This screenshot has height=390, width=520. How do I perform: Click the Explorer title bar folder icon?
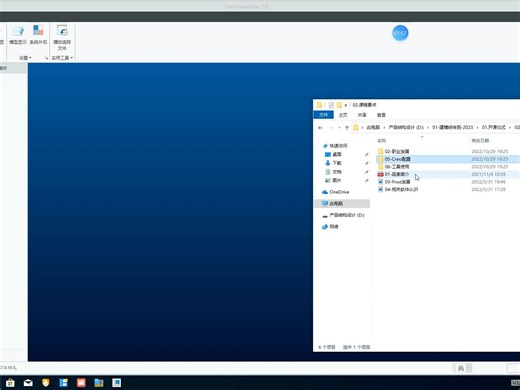click(x=319, y=105)
